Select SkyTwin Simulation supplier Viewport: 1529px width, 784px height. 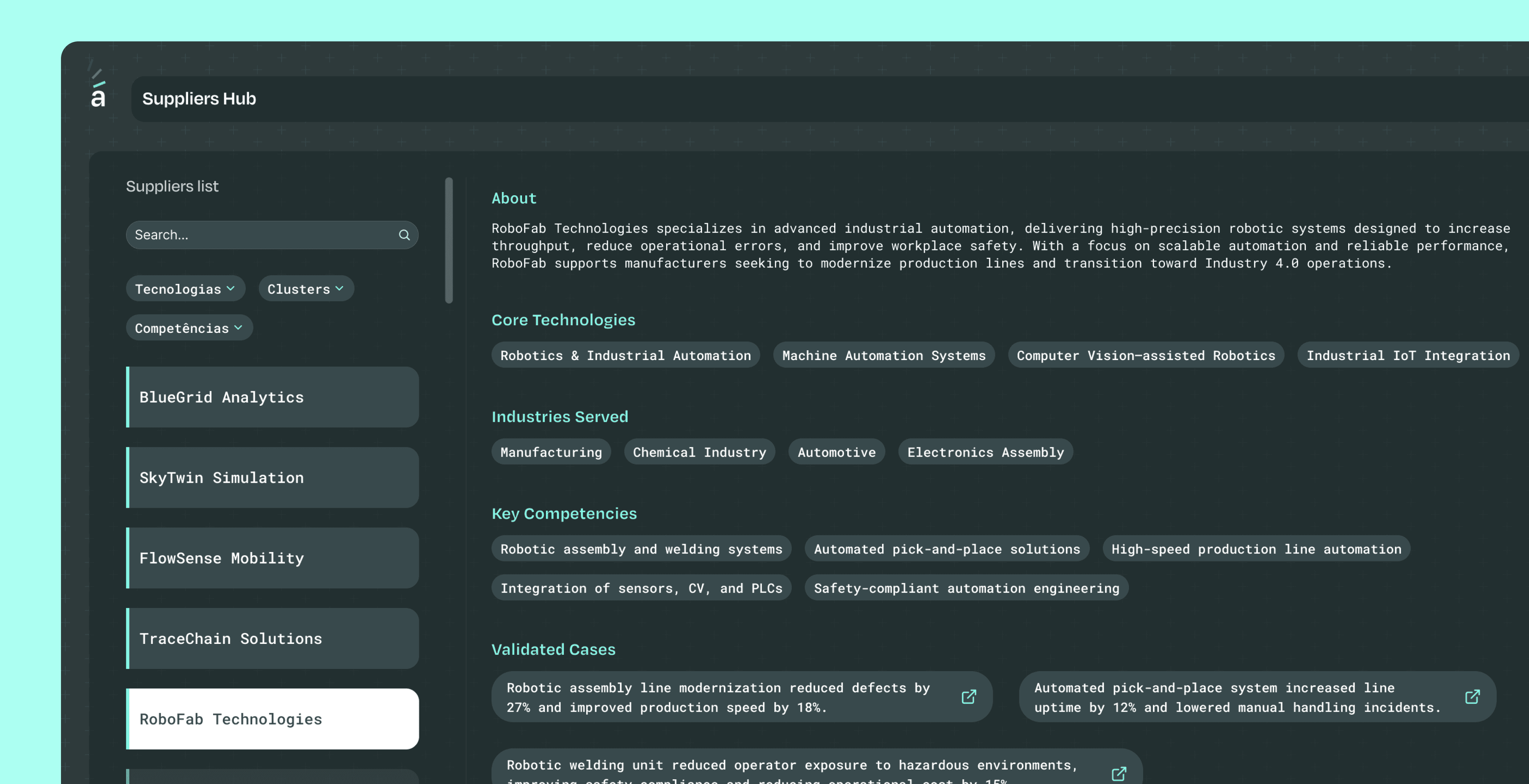pos(273,478)
